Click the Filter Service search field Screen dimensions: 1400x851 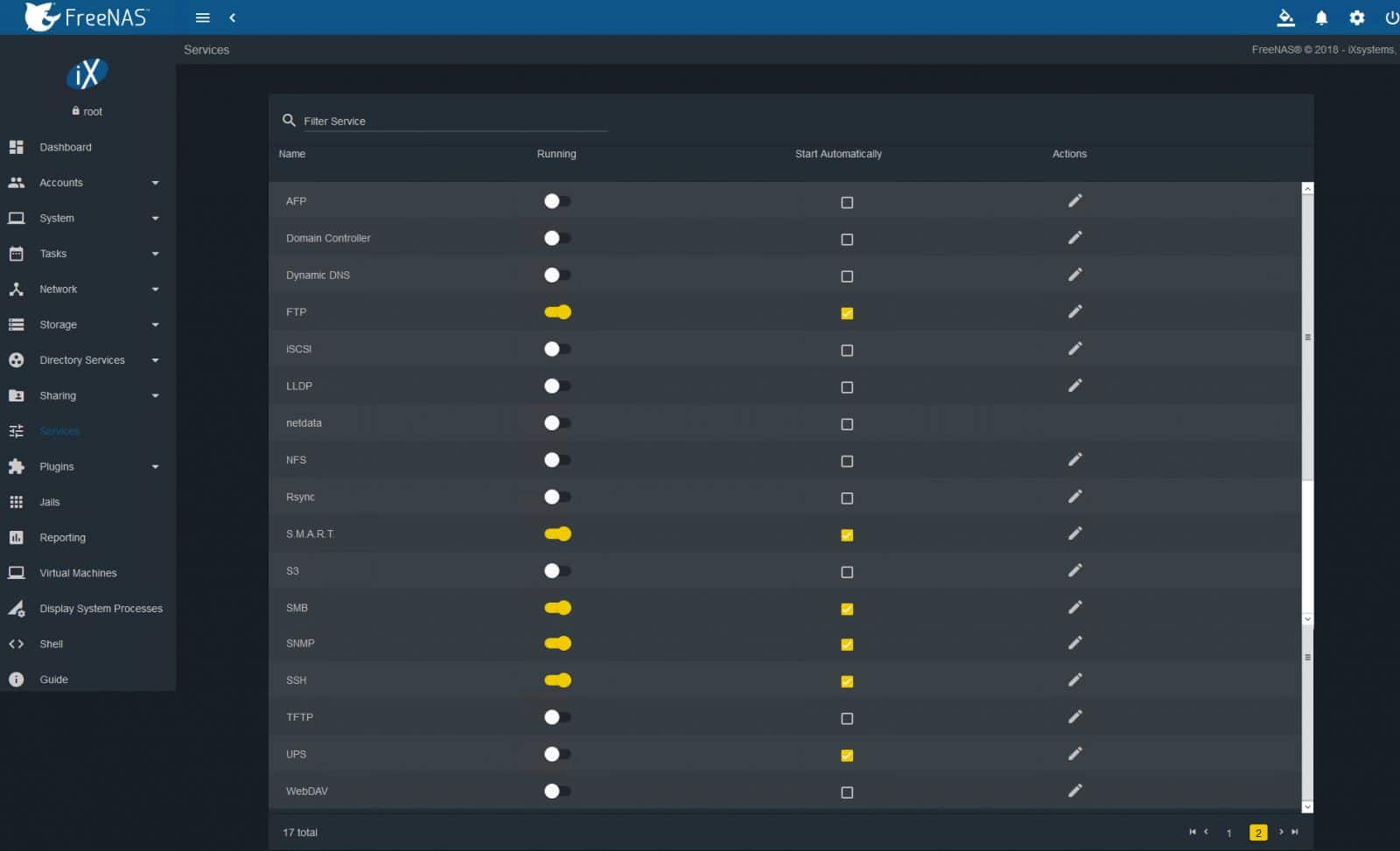(455, 121)
